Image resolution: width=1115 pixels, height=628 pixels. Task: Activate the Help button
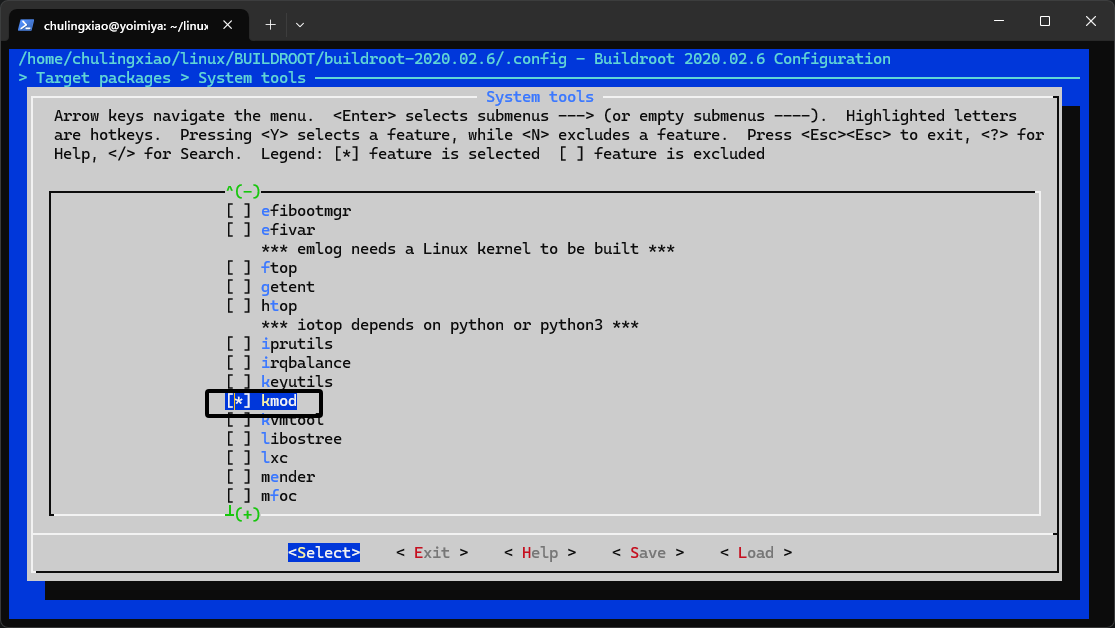coord(540,553)
